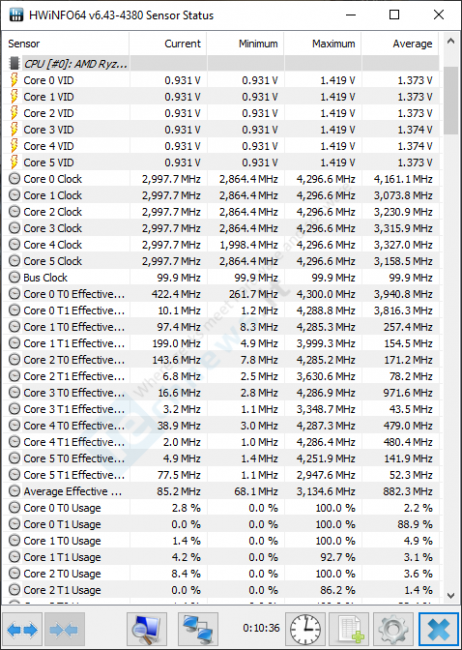The image size is (462, 650).
Task: Reset the elapsed time clock icon
Action: pos(306,630)
